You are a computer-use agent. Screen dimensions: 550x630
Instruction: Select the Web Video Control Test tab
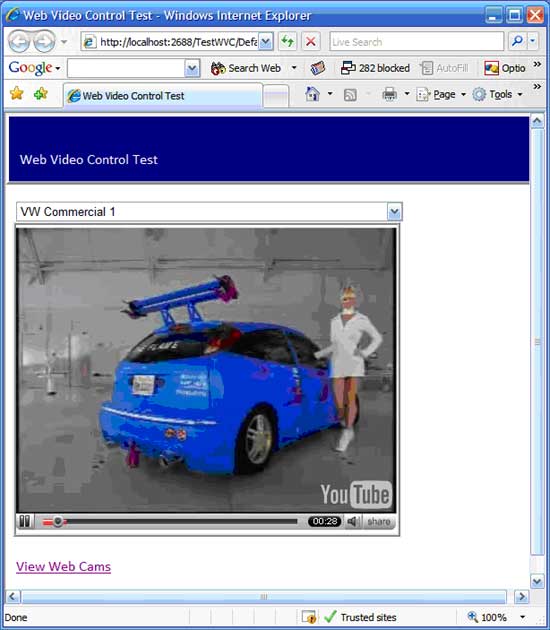point(163,96)
